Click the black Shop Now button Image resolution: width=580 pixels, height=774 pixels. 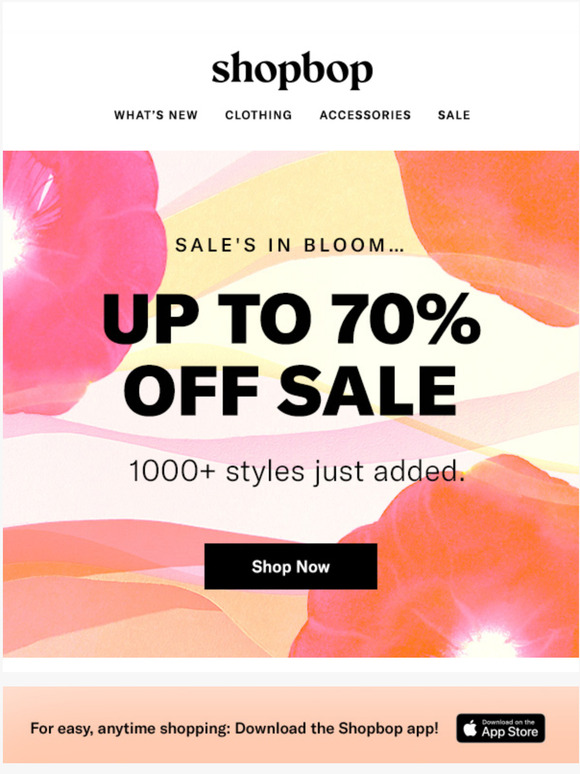291,566
